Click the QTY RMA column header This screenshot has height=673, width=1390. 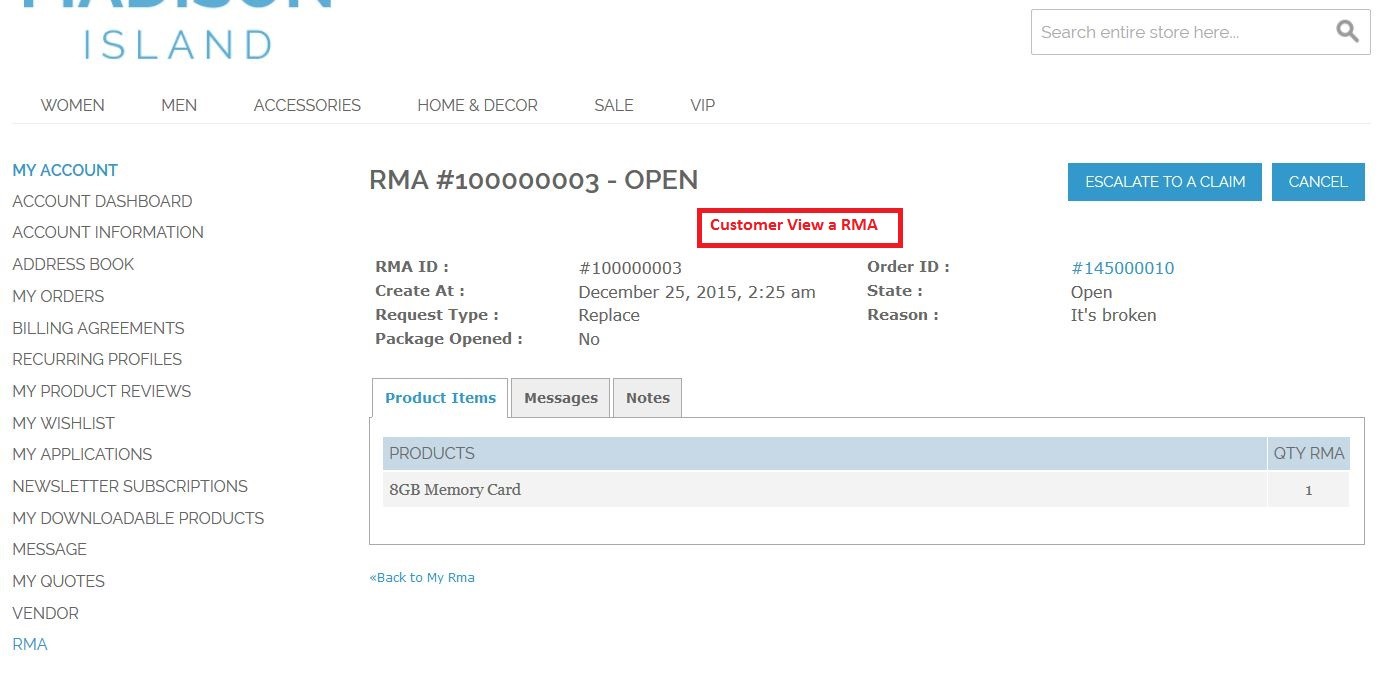(x=1309, y=453)
